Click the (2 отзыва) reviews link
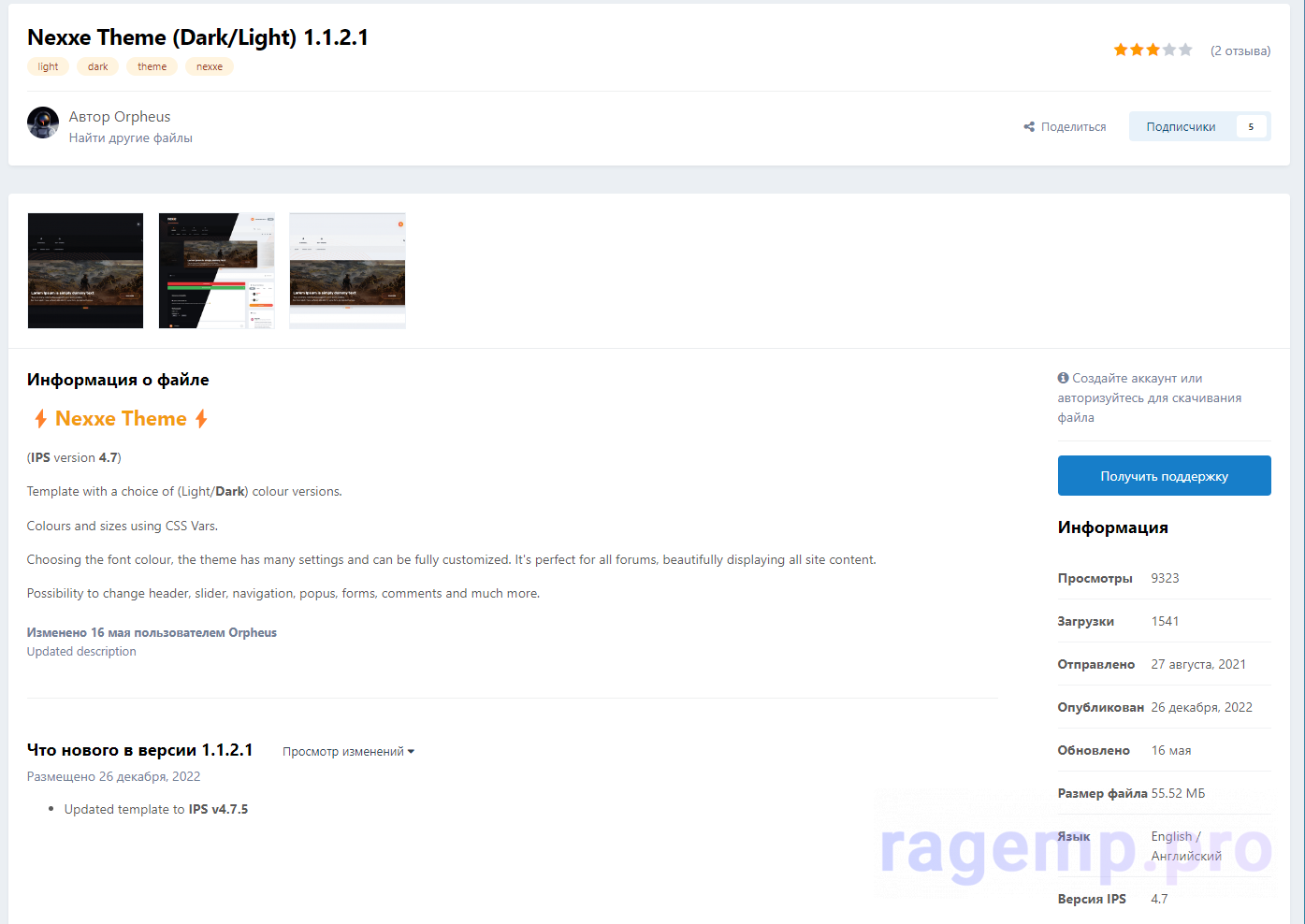1305x924 pixels. (x=1240, y=51)
